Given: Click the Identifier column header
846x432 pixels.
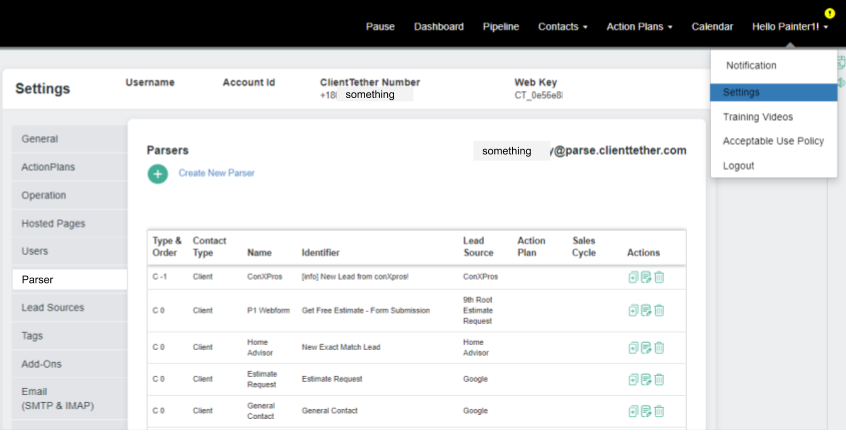Looking at the screenshot, I should click(x=320, y=252).
